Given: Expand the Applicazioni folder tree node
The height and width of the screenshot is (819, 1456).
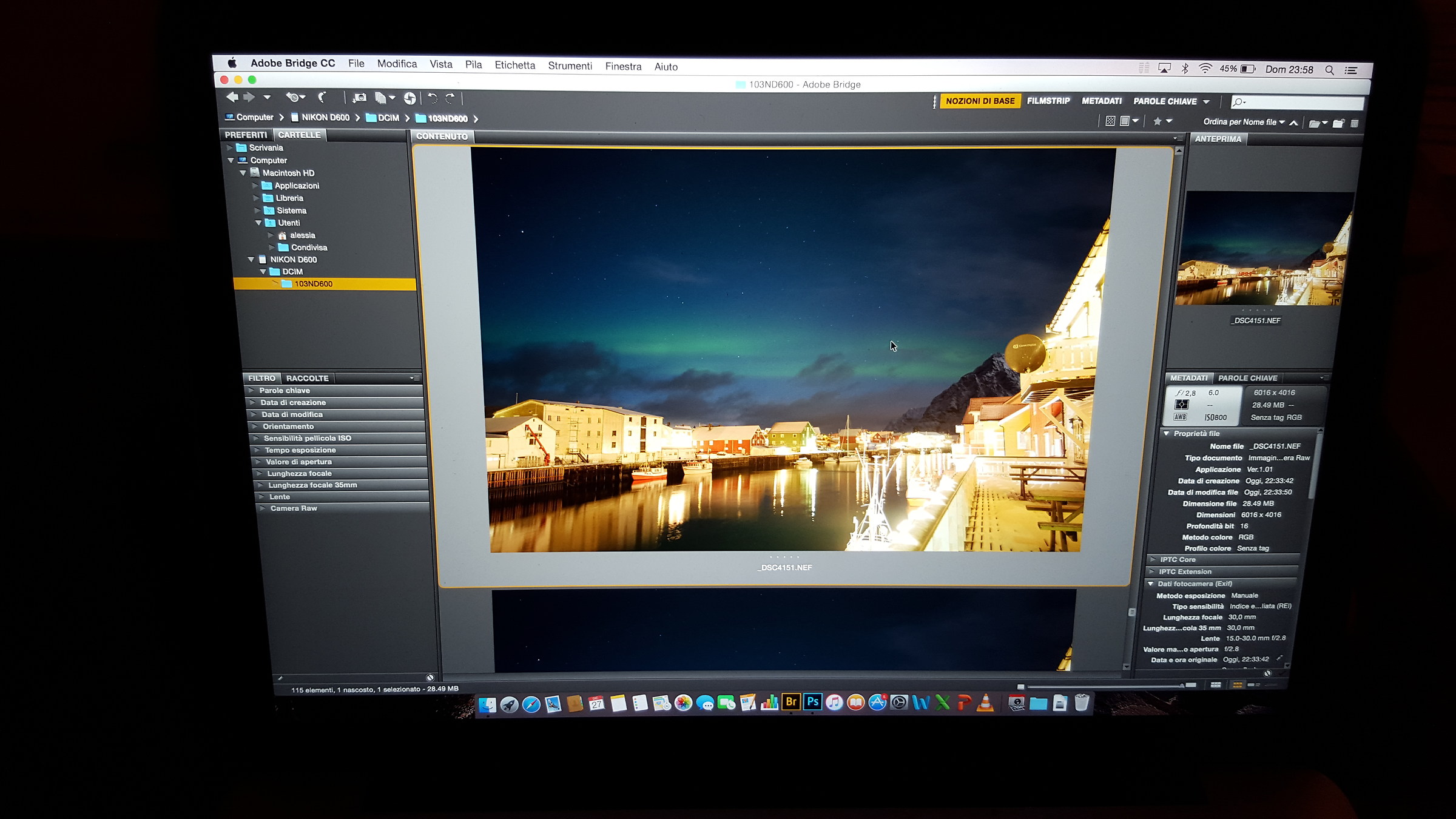Looking at the screenshot, I should pyautogui.click(x=256, y=186).
